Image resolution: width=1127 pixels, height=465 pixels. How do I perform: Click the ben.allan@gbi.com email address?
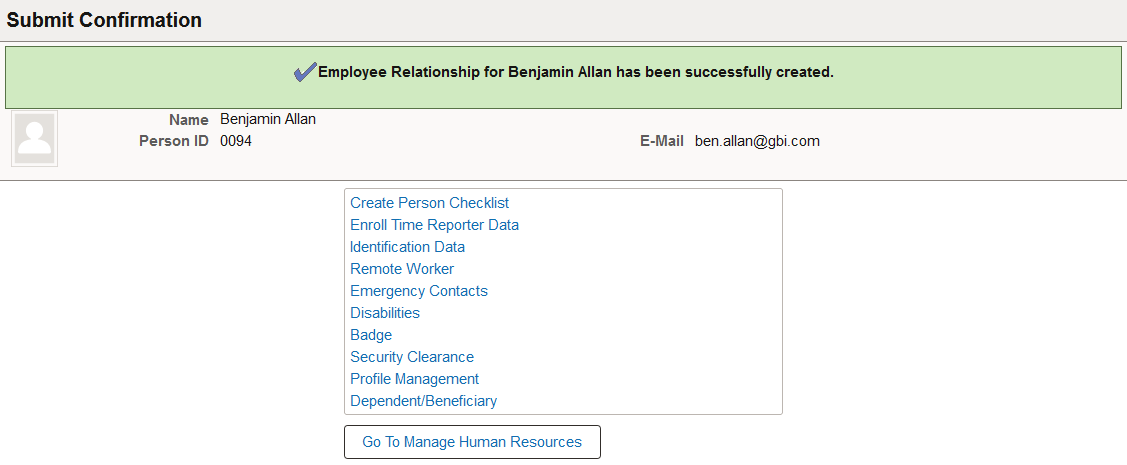click(x=758, y=142)
